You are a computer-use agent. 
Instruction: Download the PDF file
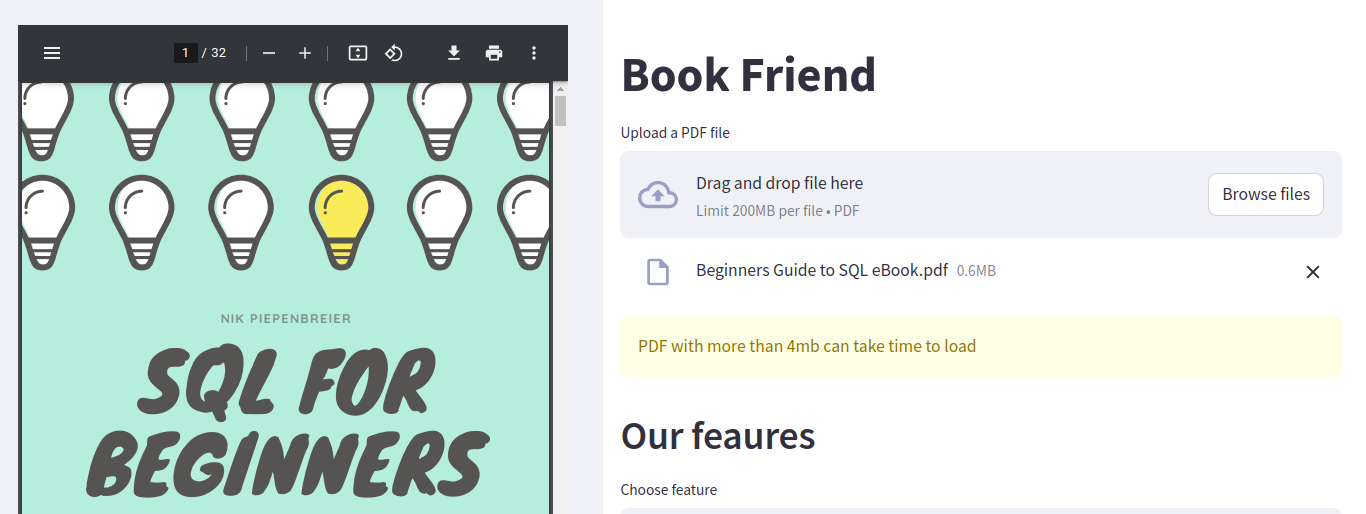454,53
